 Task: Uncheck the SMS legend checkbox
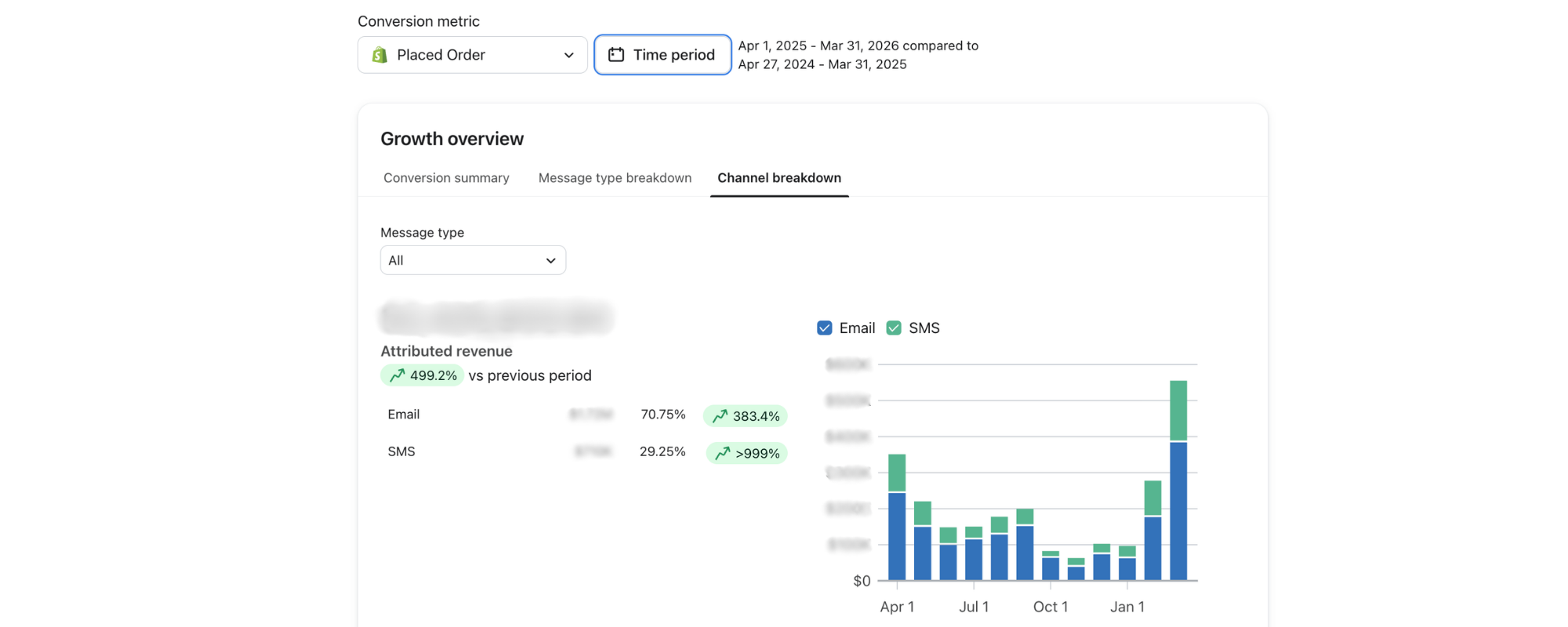[894, 328]
